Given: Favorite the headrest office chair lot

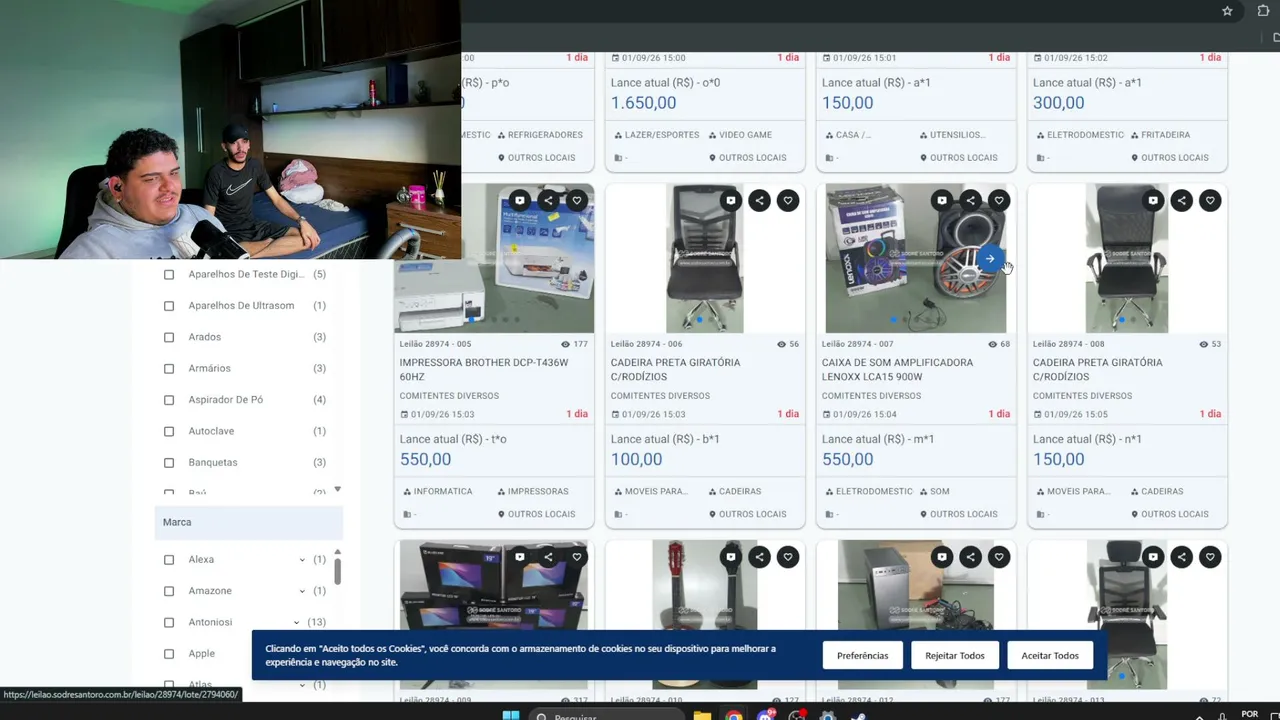Looking at the screenshot, I should 1210,557.
